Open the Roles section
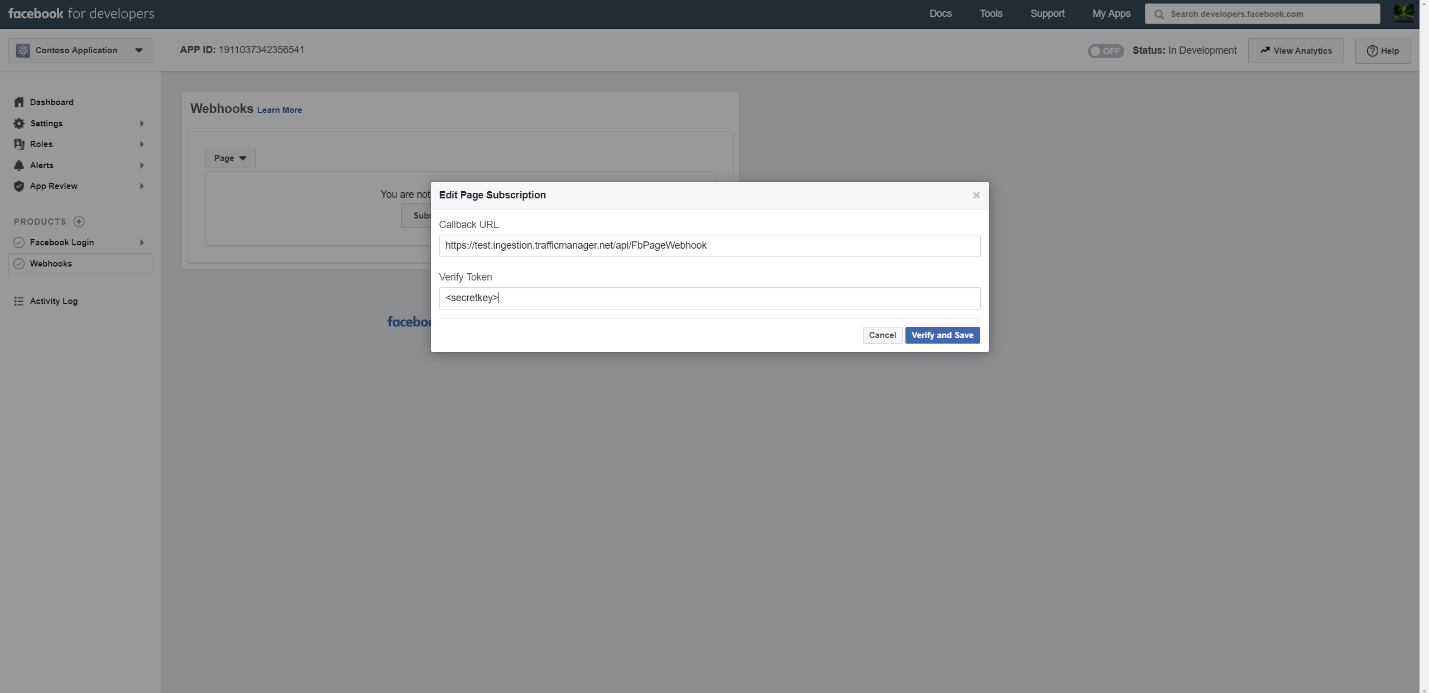The height and width of the screenshot is (693, 1429). 40,143
